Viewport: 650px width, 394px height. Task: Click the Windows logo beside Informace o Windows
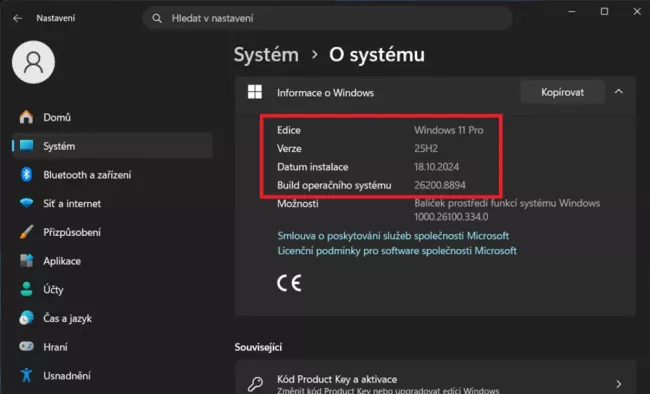coord(255,92)
